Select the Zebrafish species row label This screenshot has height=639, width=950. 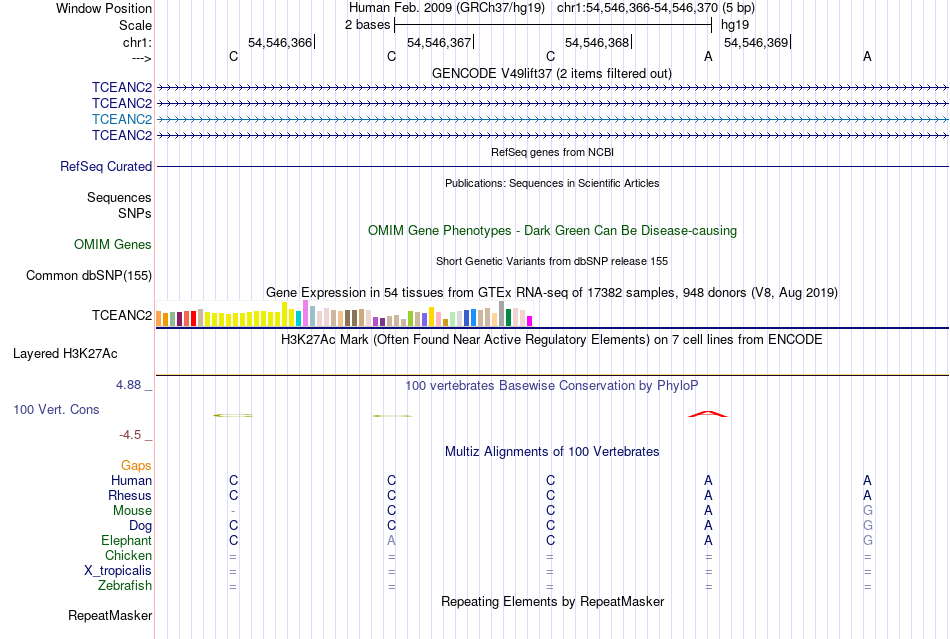(x=125, y=586)
